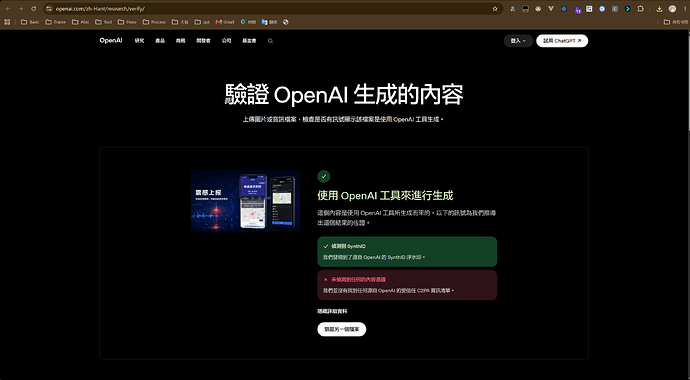Open the Process bookmarks folder
Screen dimensions: 690x380
pyautogui.click(x=154, y=22)
